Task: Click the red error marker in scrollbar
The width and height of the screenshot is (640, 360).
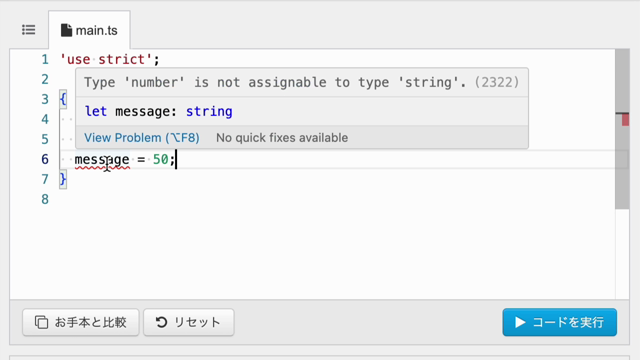Action: click(625, 120)
